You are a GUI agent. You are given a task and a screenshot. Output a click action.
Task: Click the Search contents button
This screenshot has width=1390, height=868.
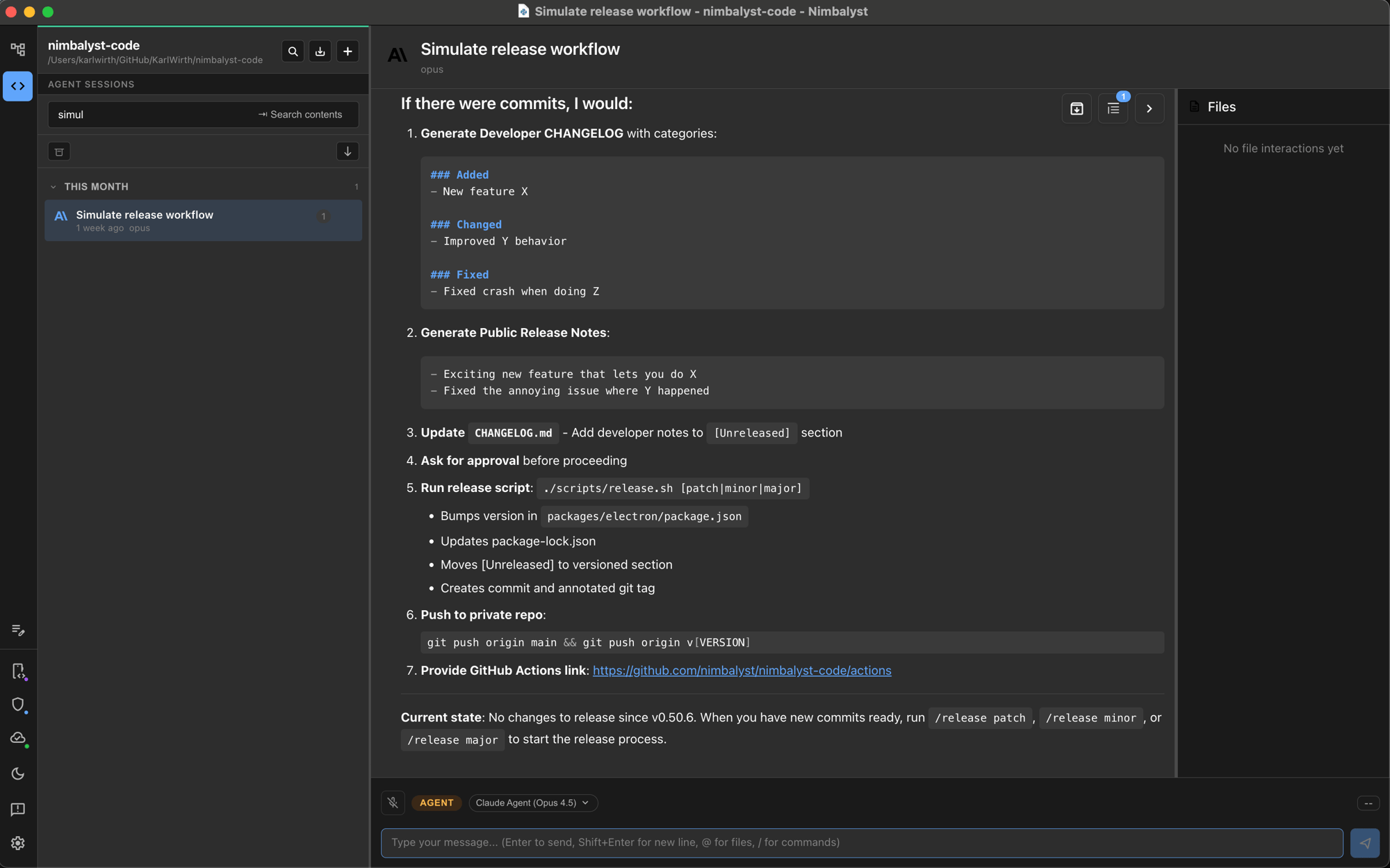click(300, 115)
